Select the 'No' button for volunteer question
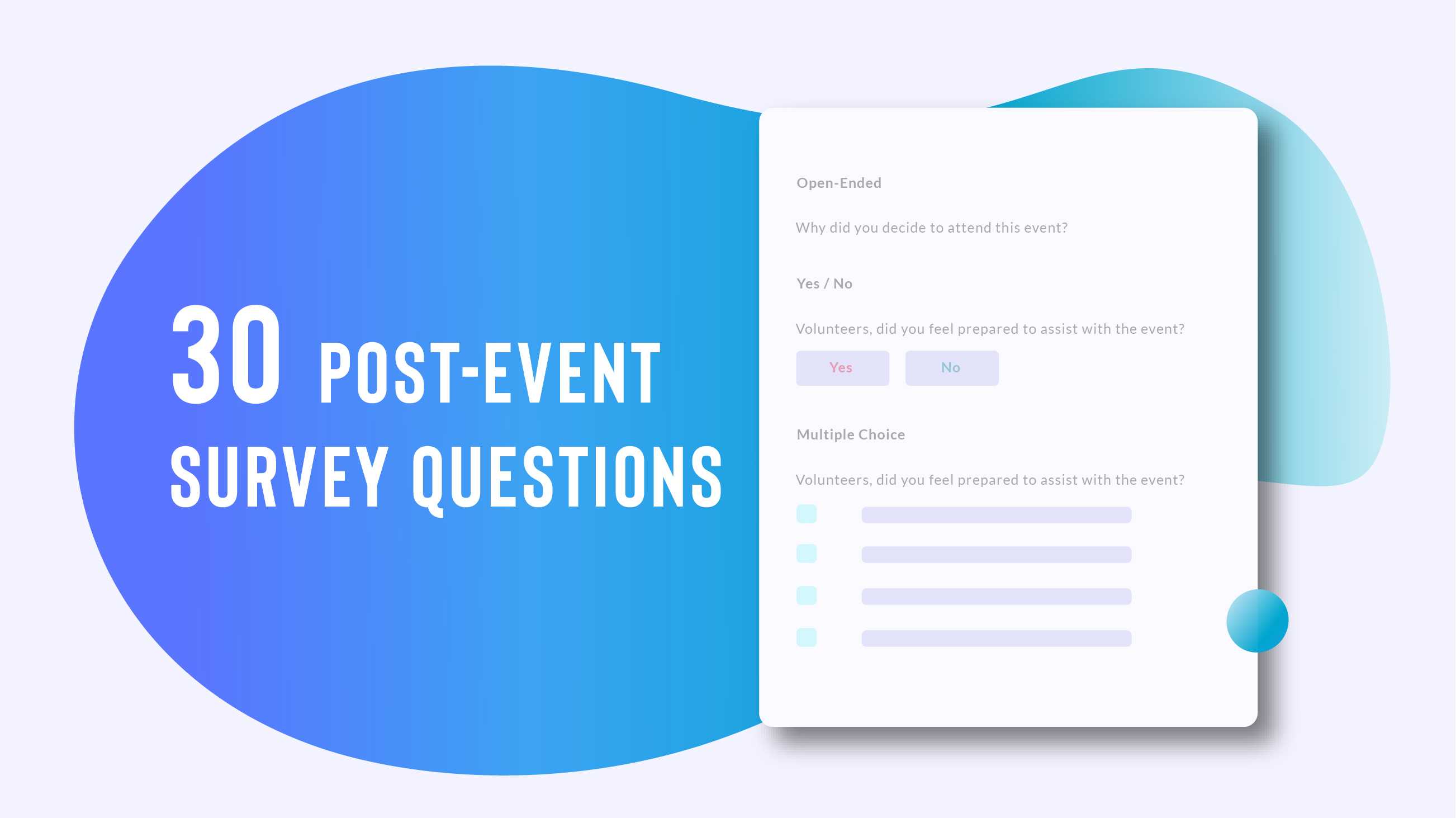 point(950,367)
